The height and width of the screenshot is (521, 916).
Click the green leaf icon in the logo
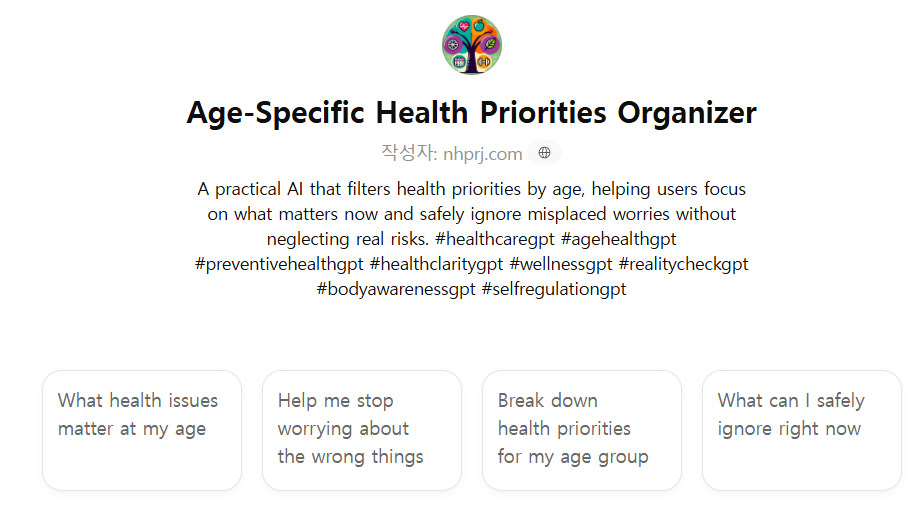coord(491,44)
